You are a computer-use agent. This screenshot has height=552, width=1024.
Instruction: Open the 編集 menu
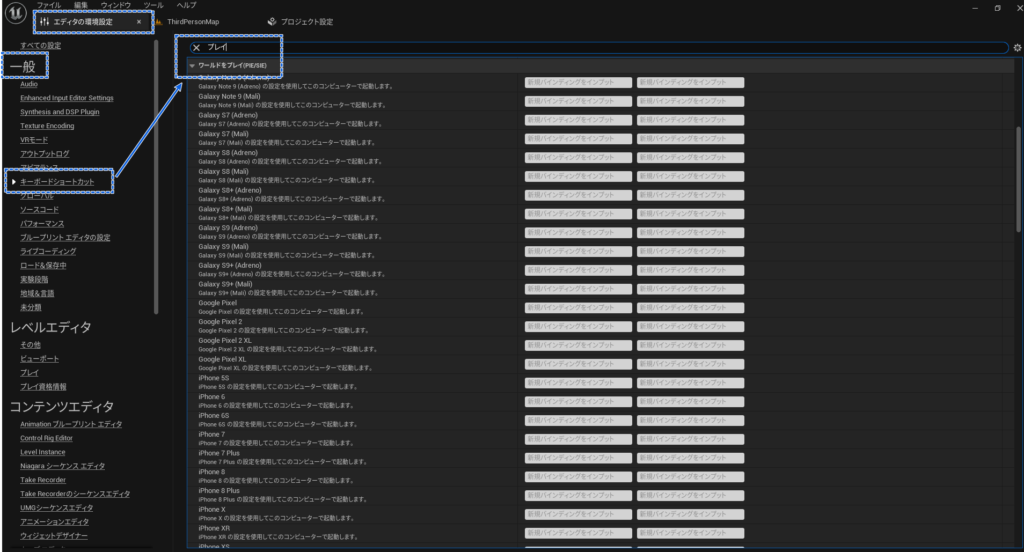[81, 5]
